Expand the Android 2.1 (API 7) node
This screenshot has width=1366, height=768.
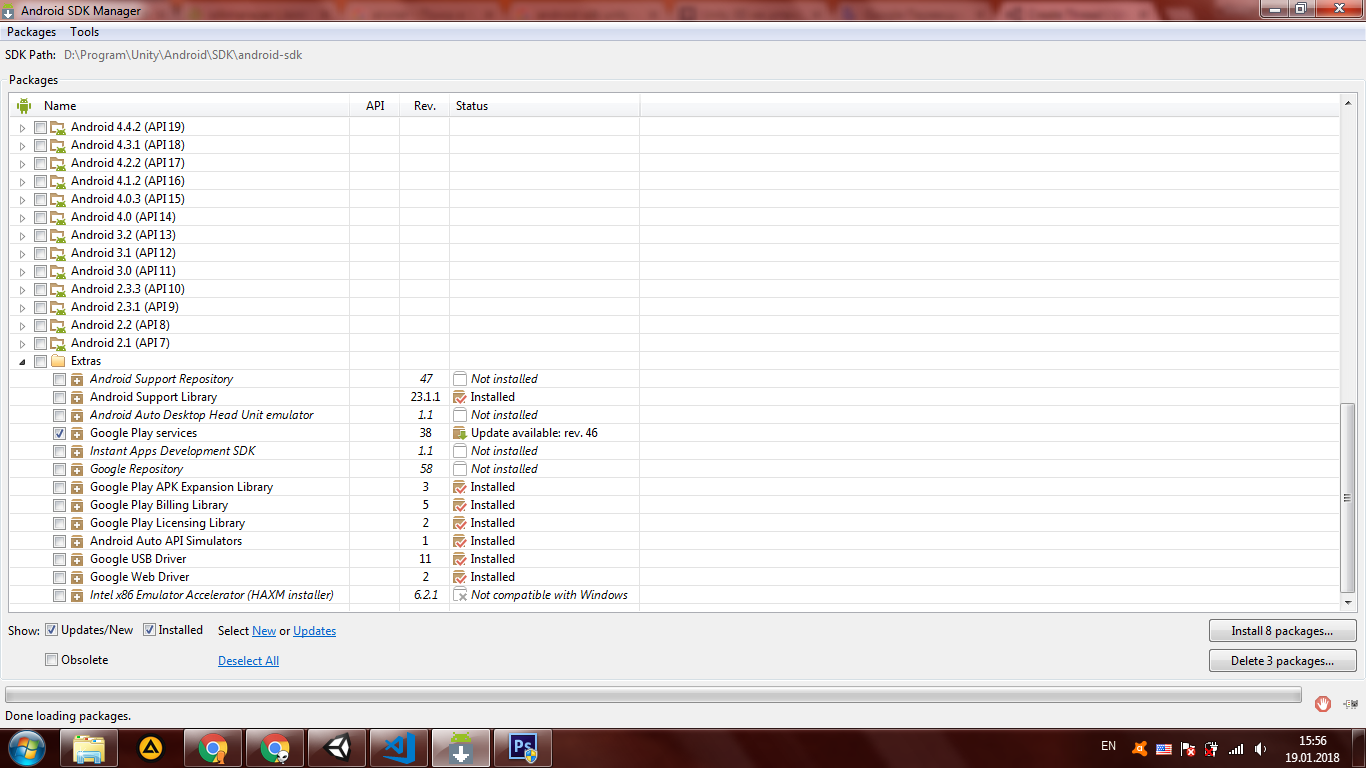point(22,344)
